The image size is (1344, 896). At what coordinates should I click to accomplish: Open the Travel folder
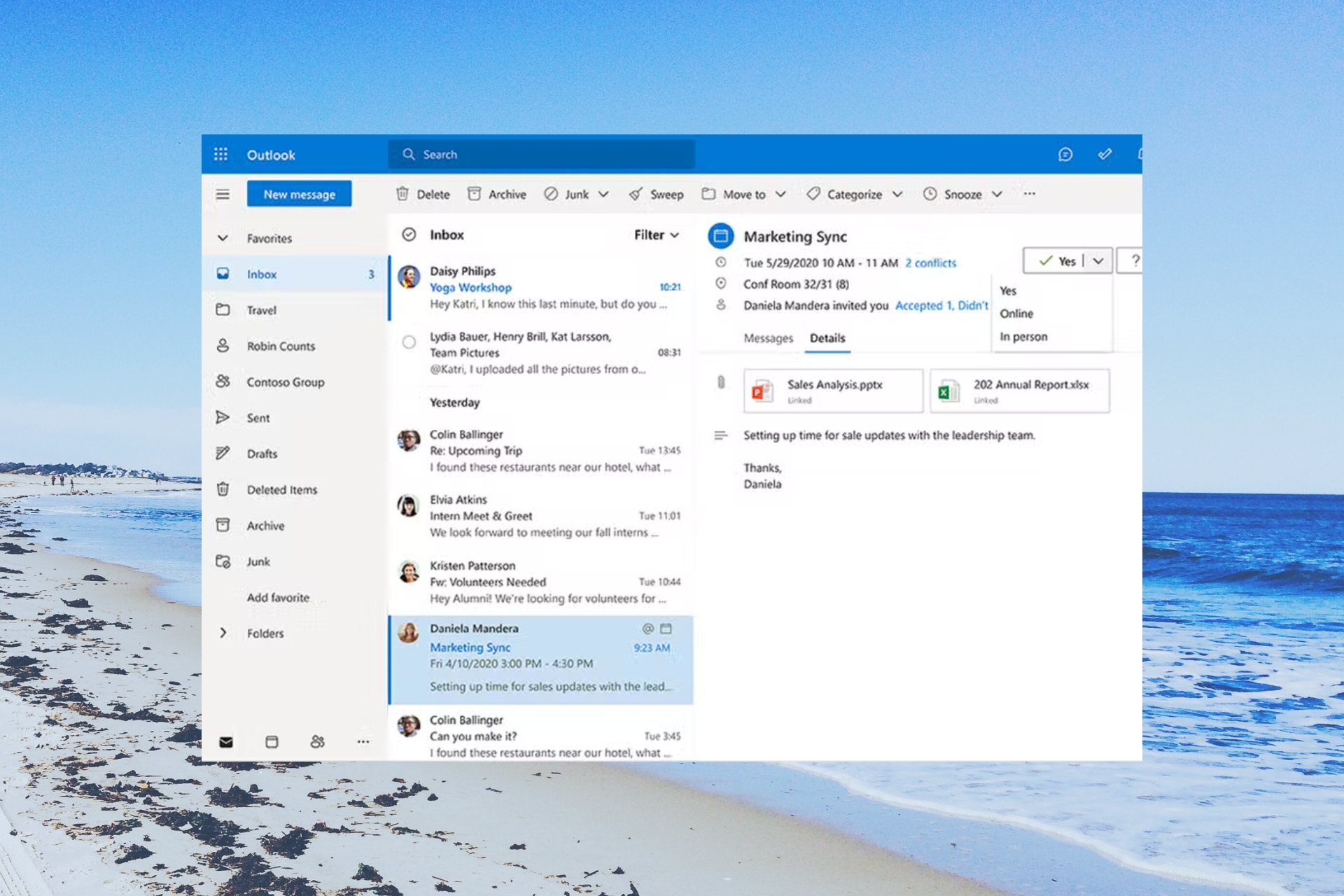click(x=295, y=310)
